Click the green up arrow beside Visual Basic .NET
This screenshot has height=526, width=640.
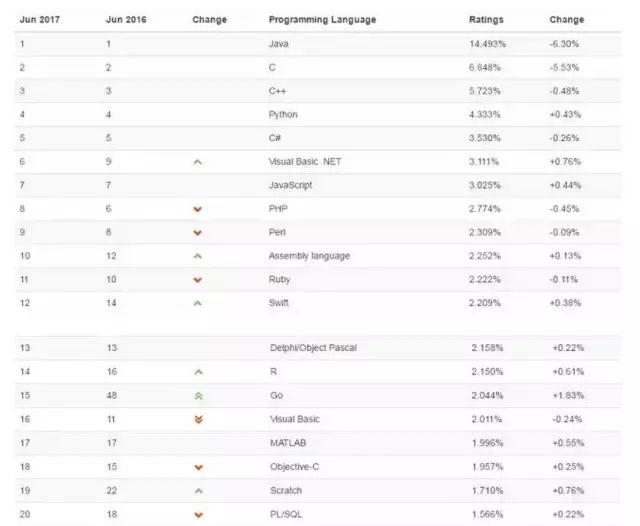[x=198, y=162]
